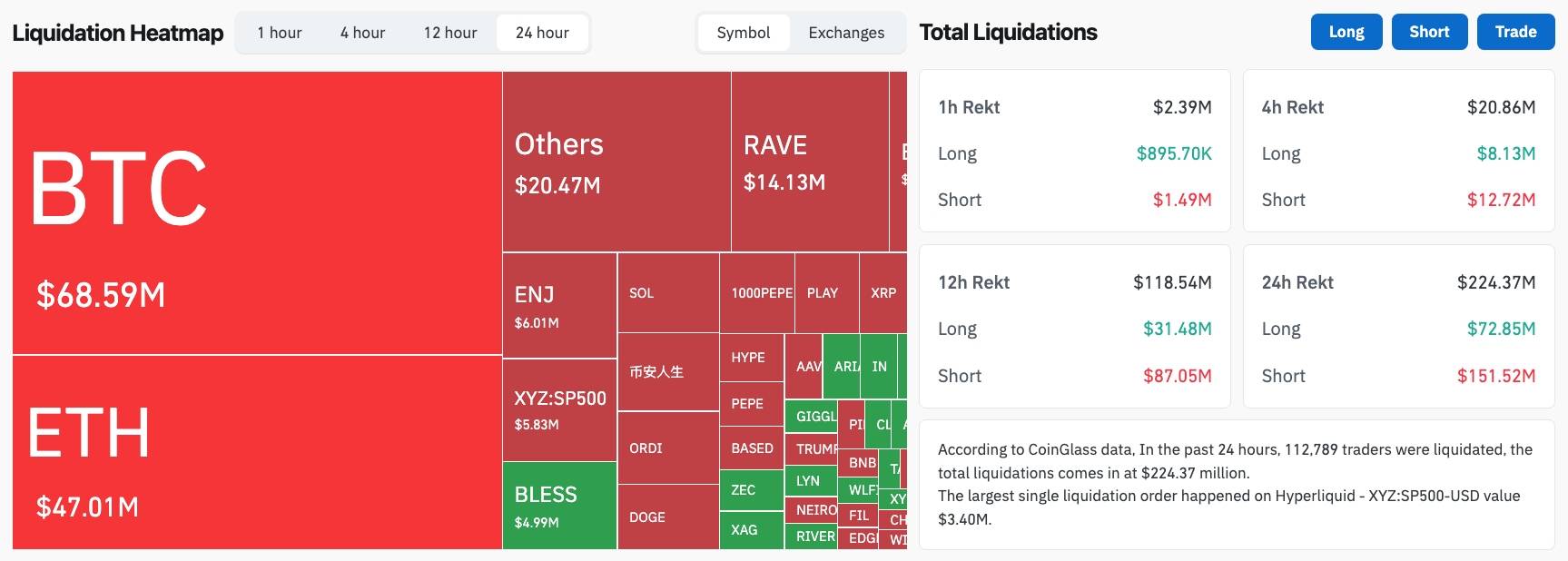Click the RAVE tile

(x=806, y=159)
